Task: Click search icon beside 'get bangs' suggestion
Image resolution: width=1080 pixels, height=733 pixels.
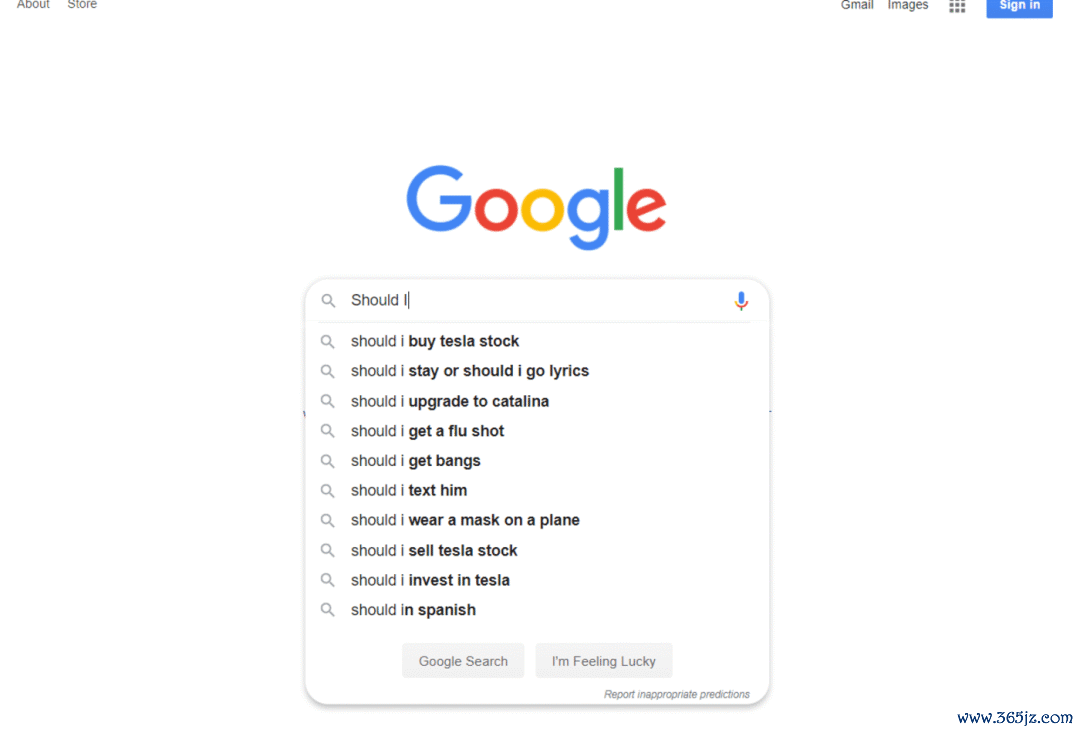Action: coord(328,461)
